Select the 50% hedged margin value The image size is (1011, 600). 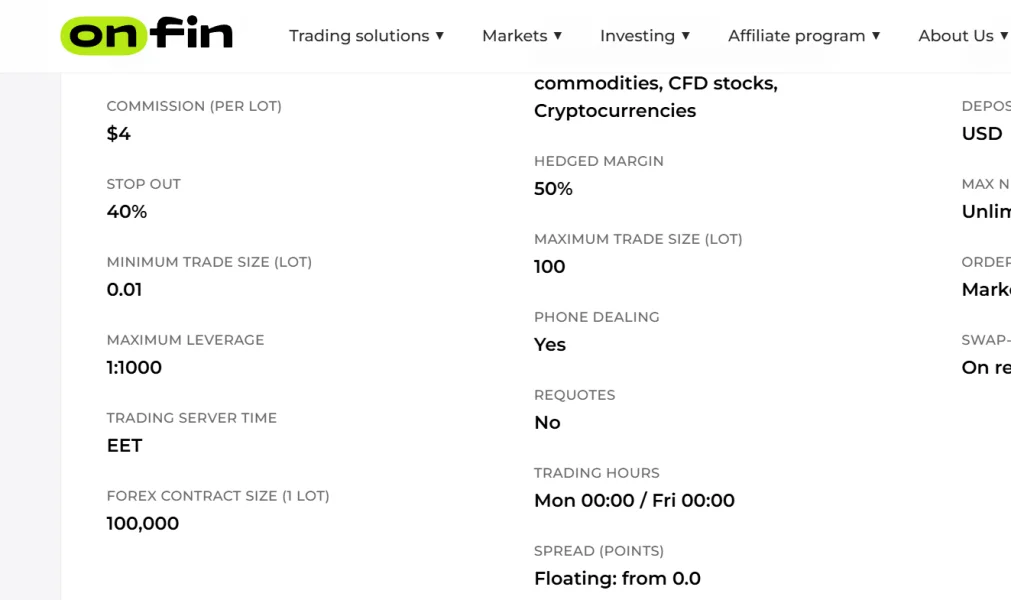(x=553, y=189)
